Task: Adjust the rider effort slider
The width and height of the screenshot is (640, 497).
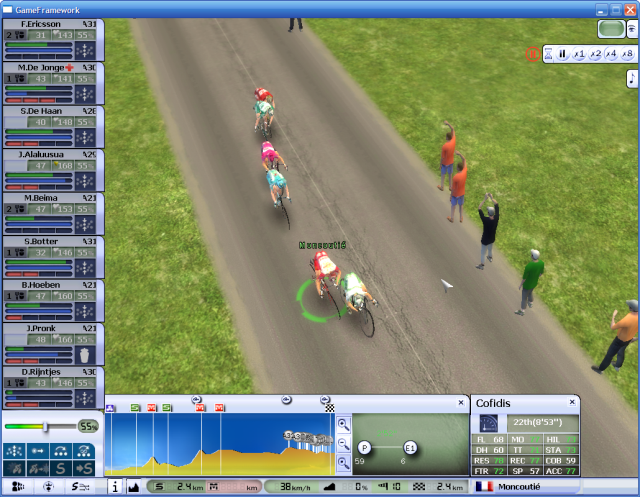Action: click(x=45, y=426)
